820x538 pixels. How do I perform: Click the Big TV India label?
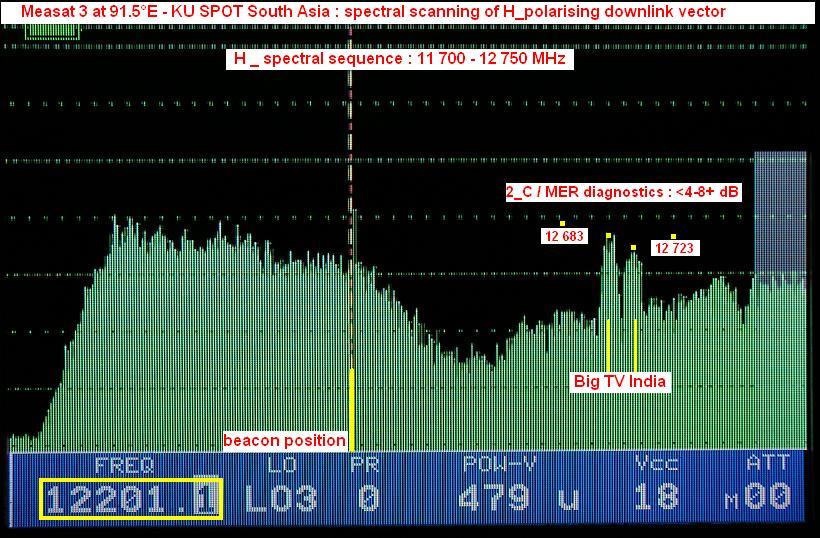pos(619,381)
